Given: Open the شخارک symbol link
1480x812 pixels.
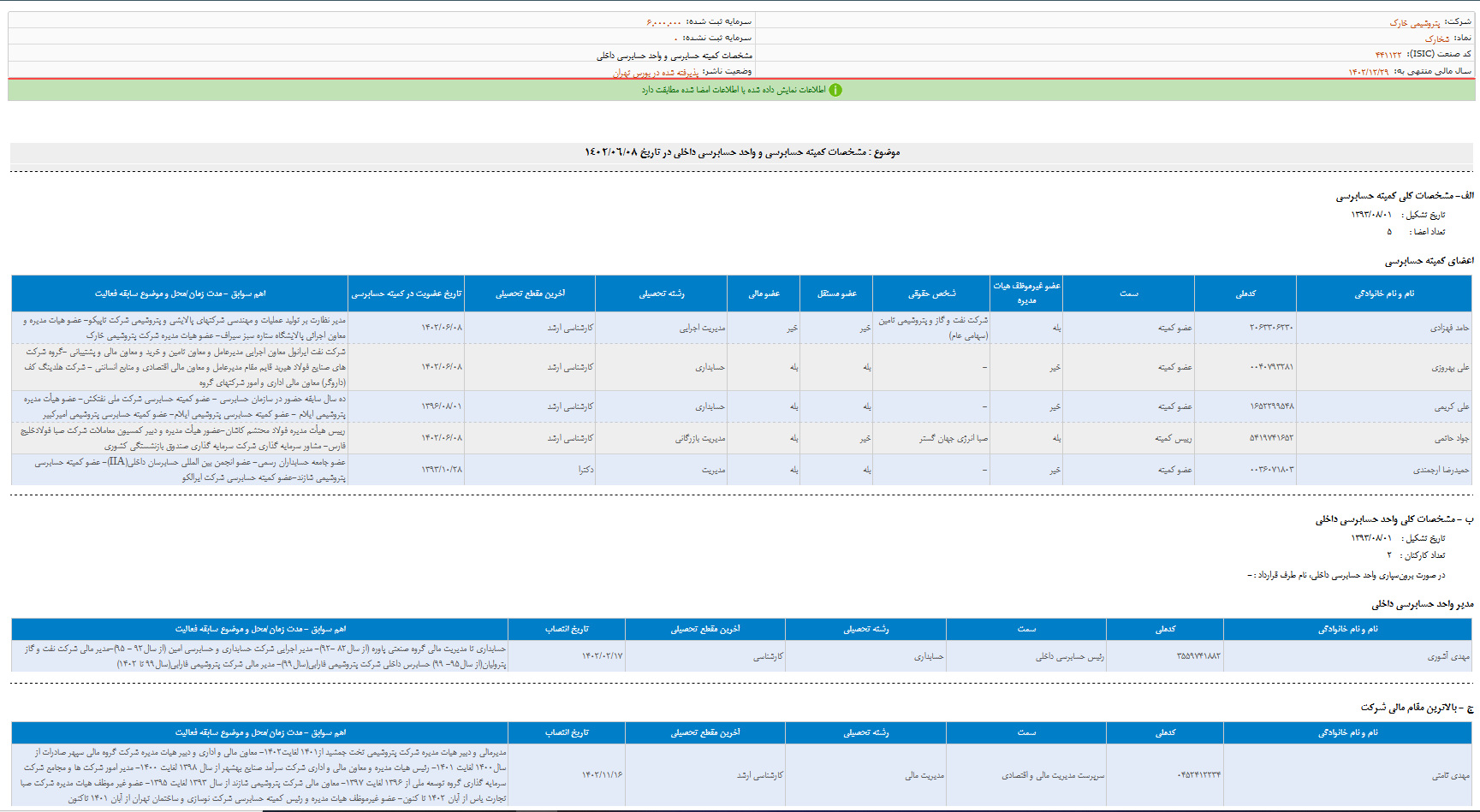Looking at the screenshot, I should tap(1436, 39).
